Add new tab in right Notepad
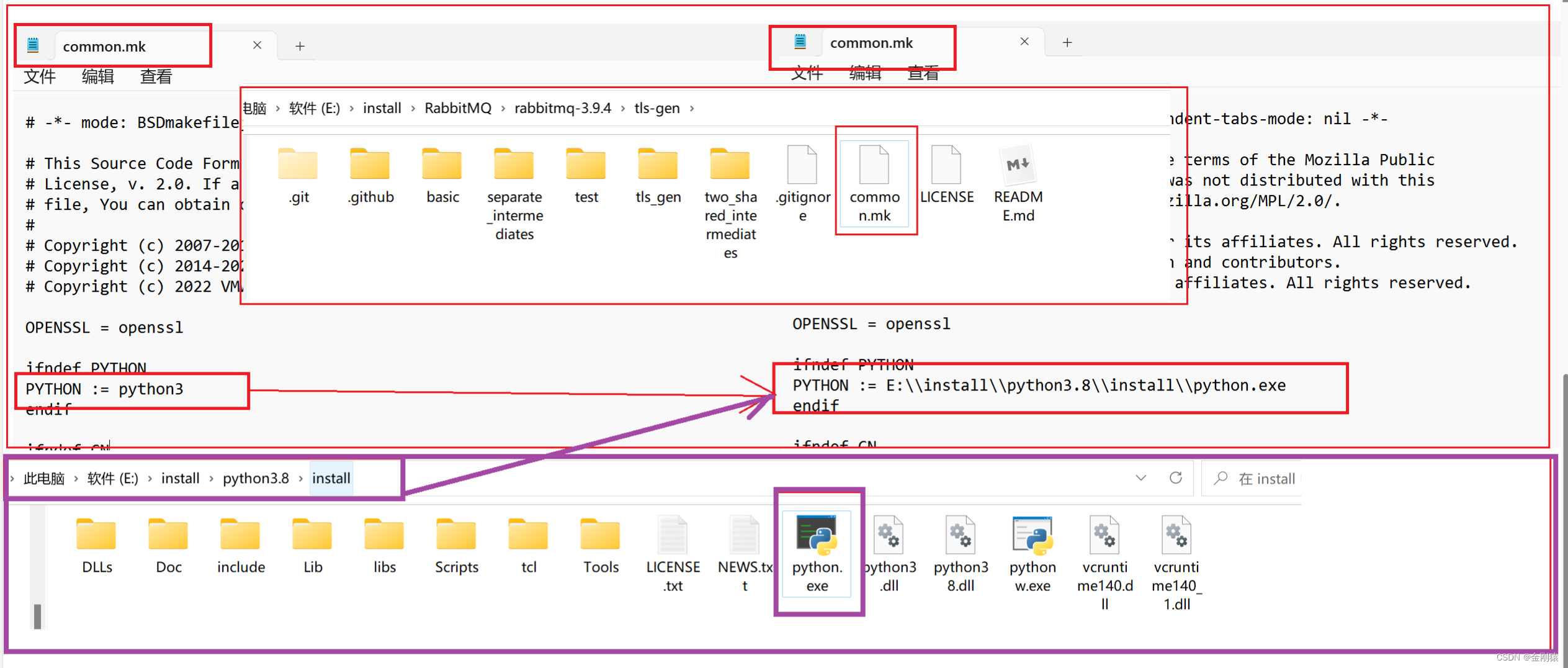Image resolution: width=1568 pixels, height=668 pixels. click(x=1067, y=42)
